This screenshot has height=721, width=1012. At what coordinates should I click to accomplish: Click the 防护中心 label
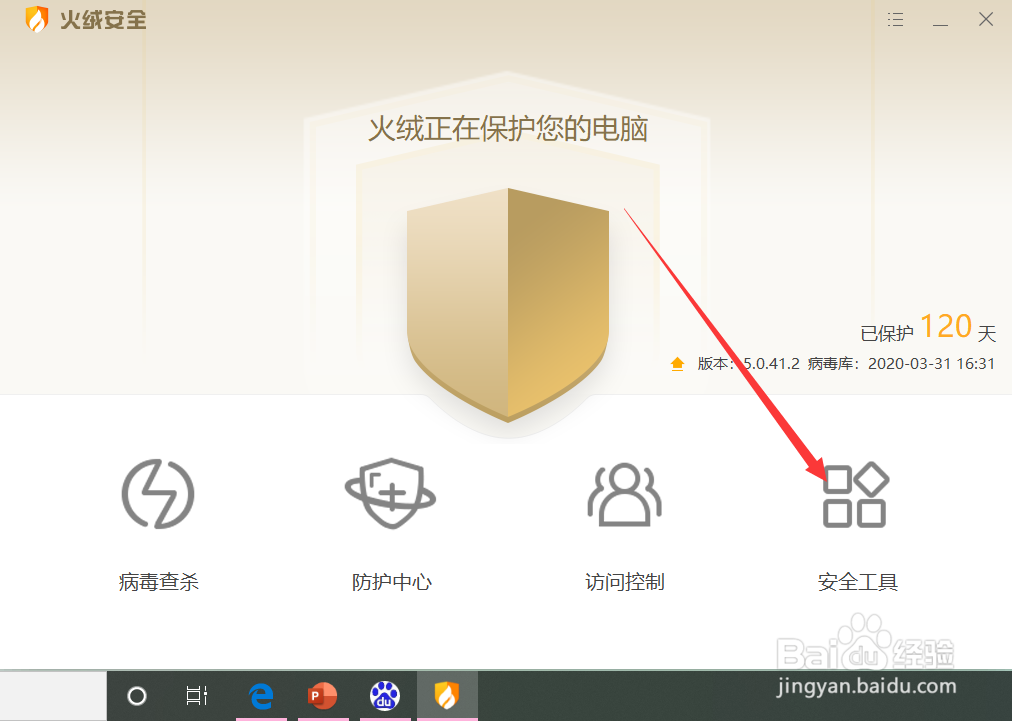(392, 582)
